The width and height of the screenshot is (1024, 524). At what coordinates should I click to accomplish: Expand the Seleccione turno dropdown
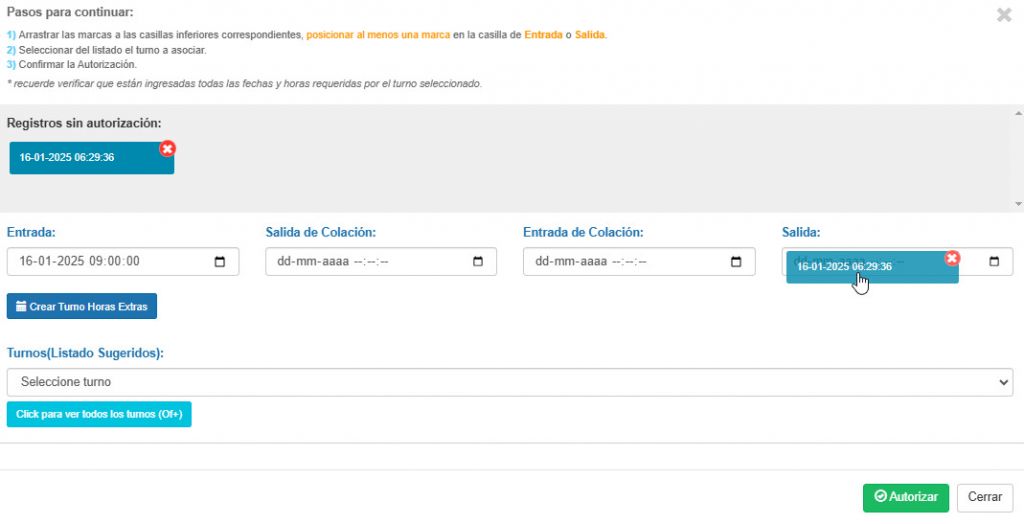pyautogui.click(x=510, y=382)
